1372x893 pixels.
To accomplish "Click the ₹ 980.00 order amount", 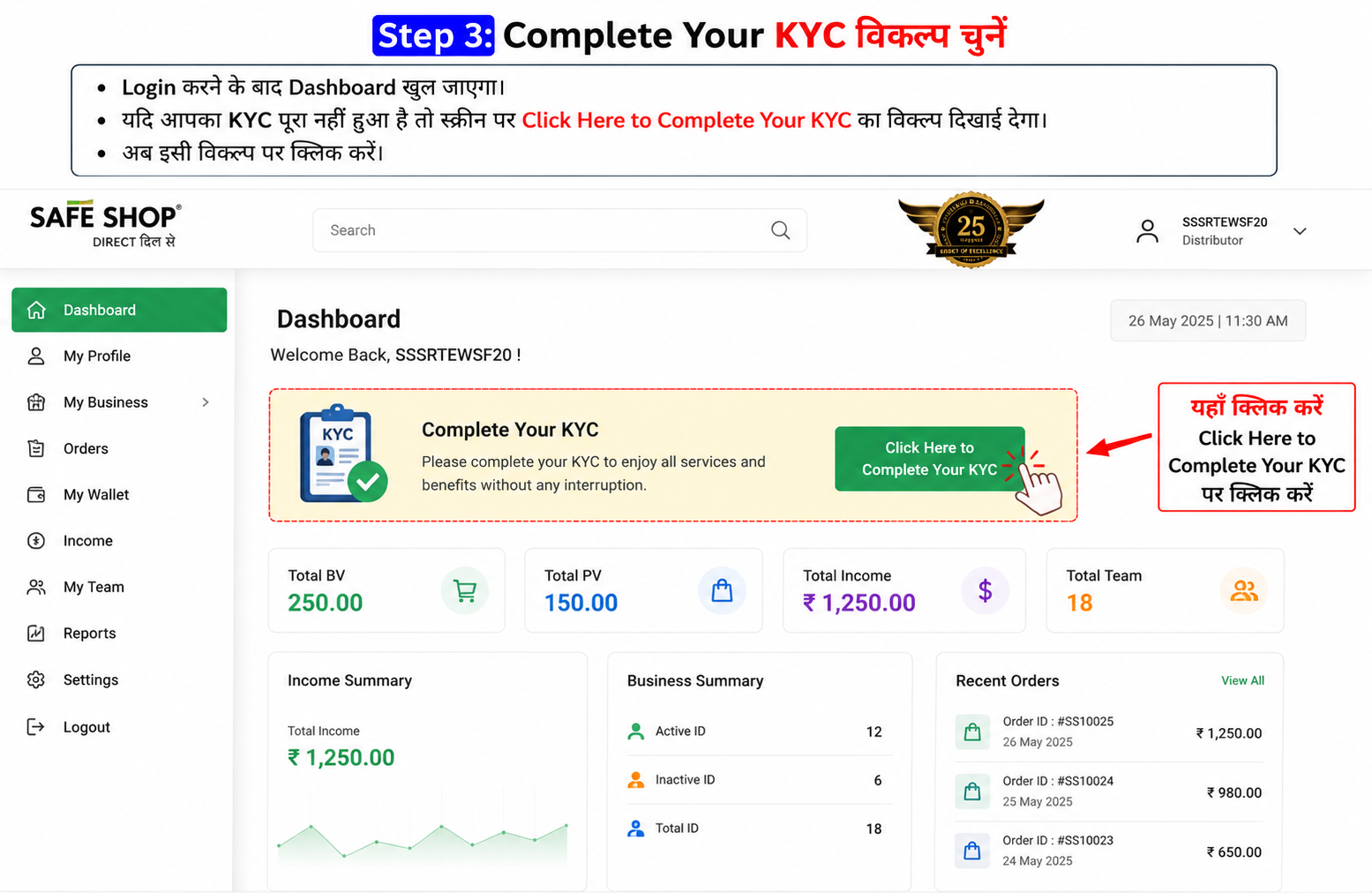I will [x=1233, y=792].
